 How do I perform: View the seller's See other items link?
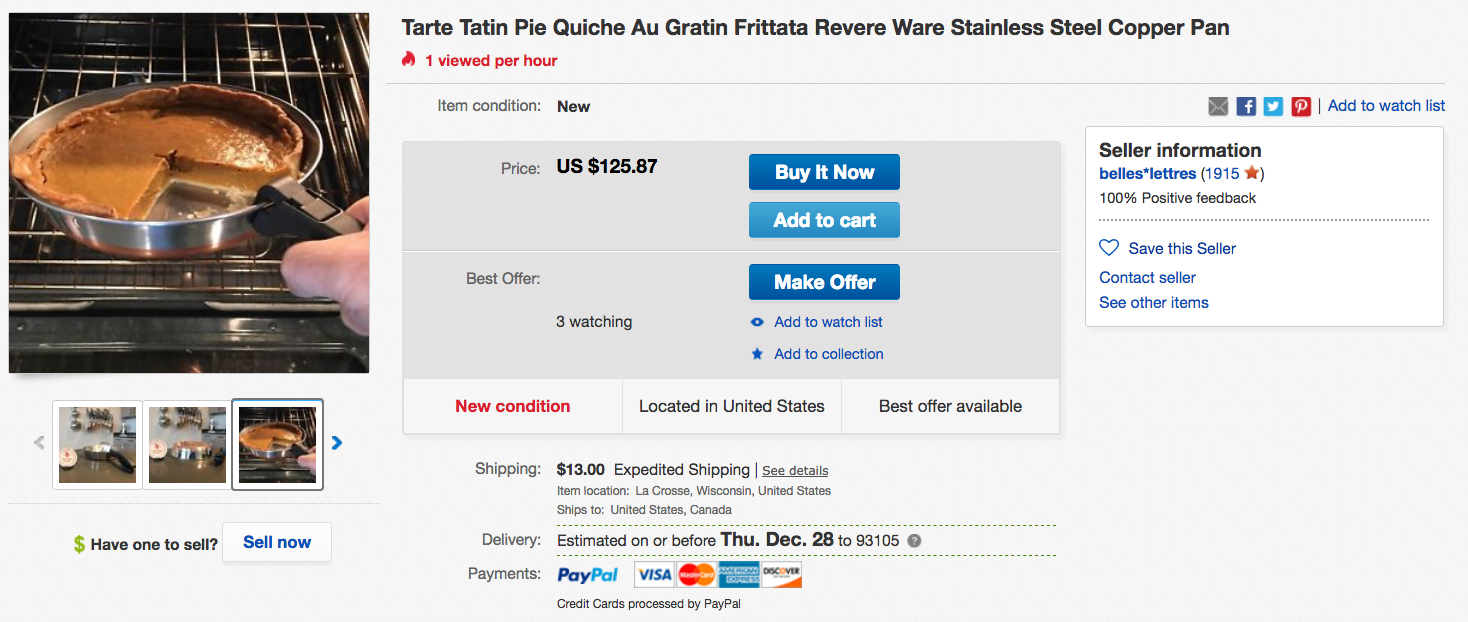(1153, 302)
